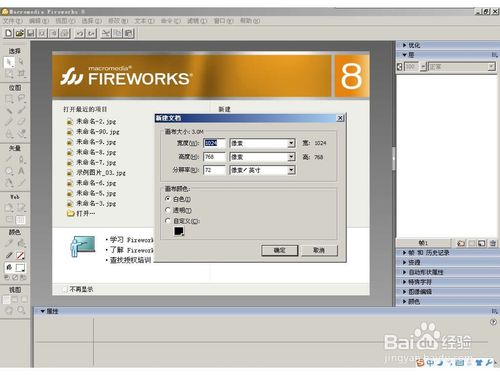Click the 宽度 width input field
Viewport: 500px width, 375px height.
coord(214,143)
